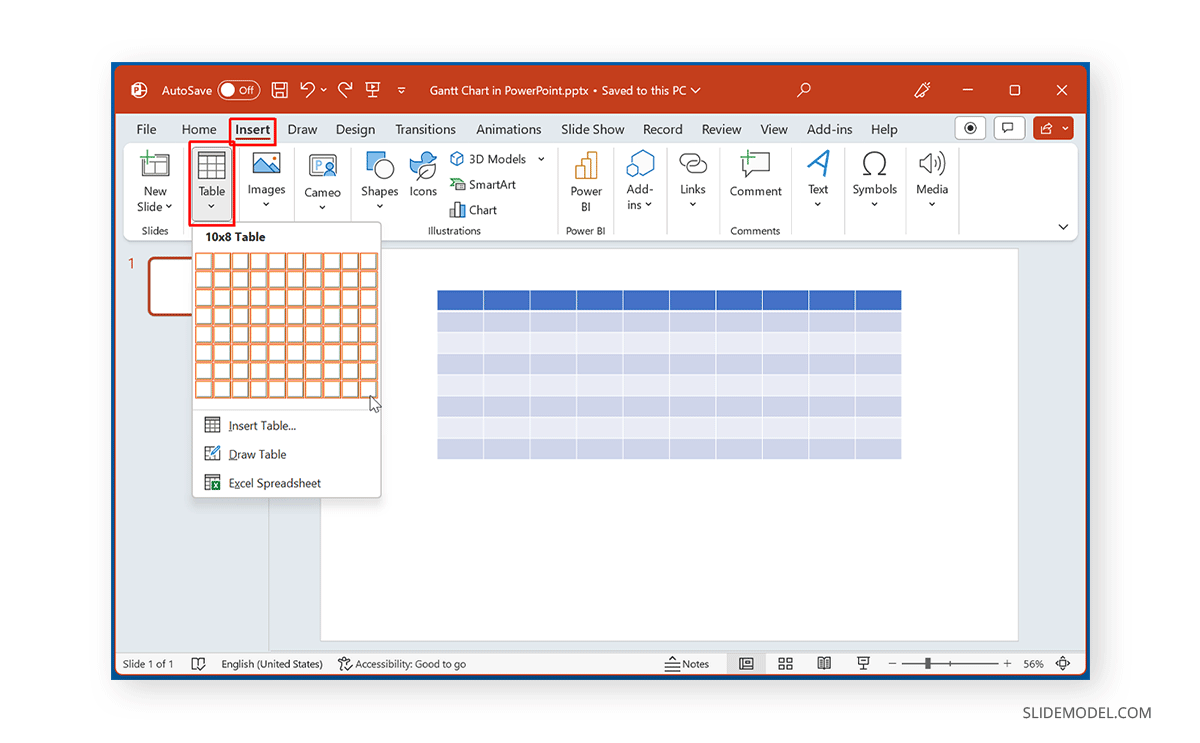Switch to the Home tab
This screenshot has width=1200, height=743.
[x=199, y=129]
